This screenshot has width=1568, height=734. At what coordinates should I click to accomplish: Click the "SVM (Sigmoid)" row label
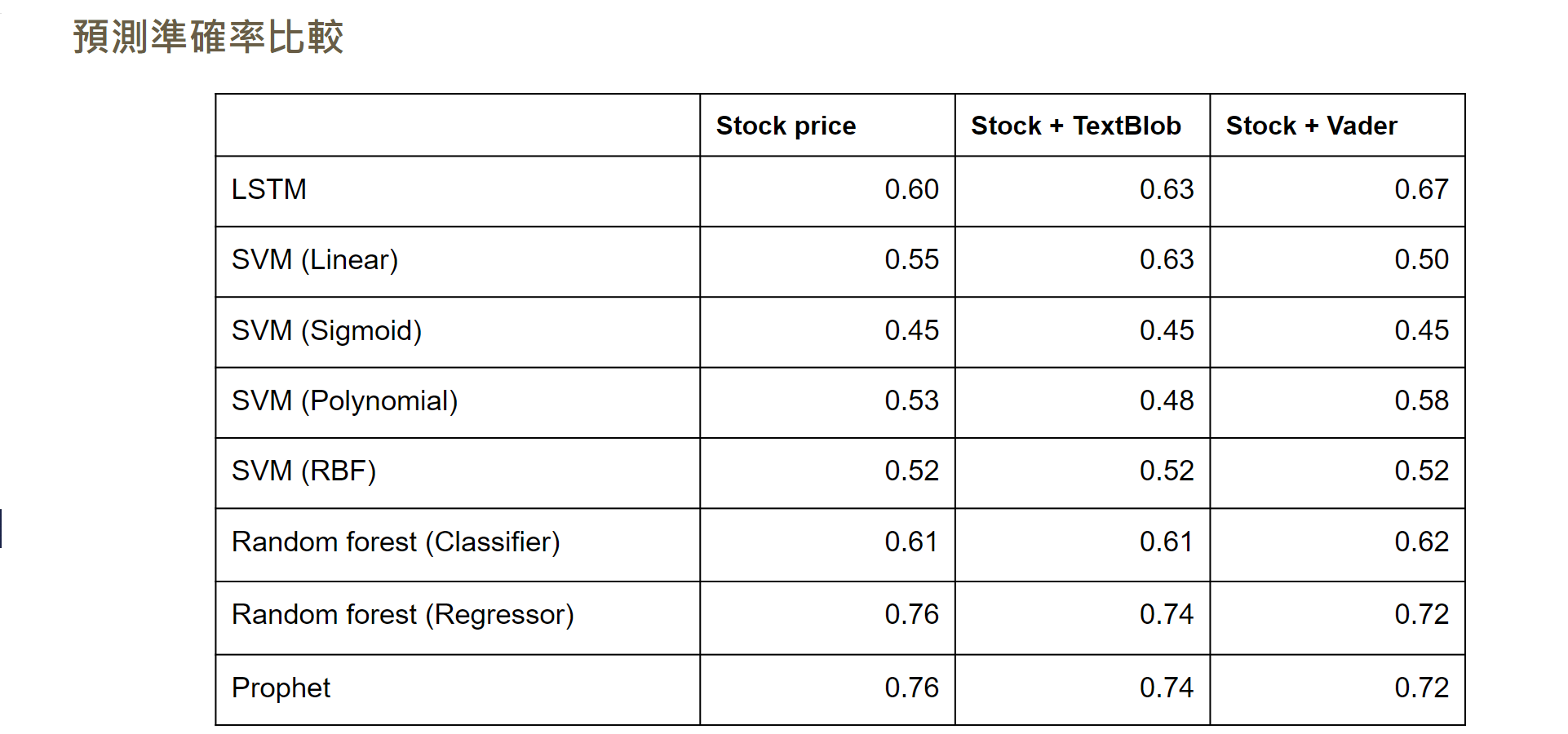[326, 330]
